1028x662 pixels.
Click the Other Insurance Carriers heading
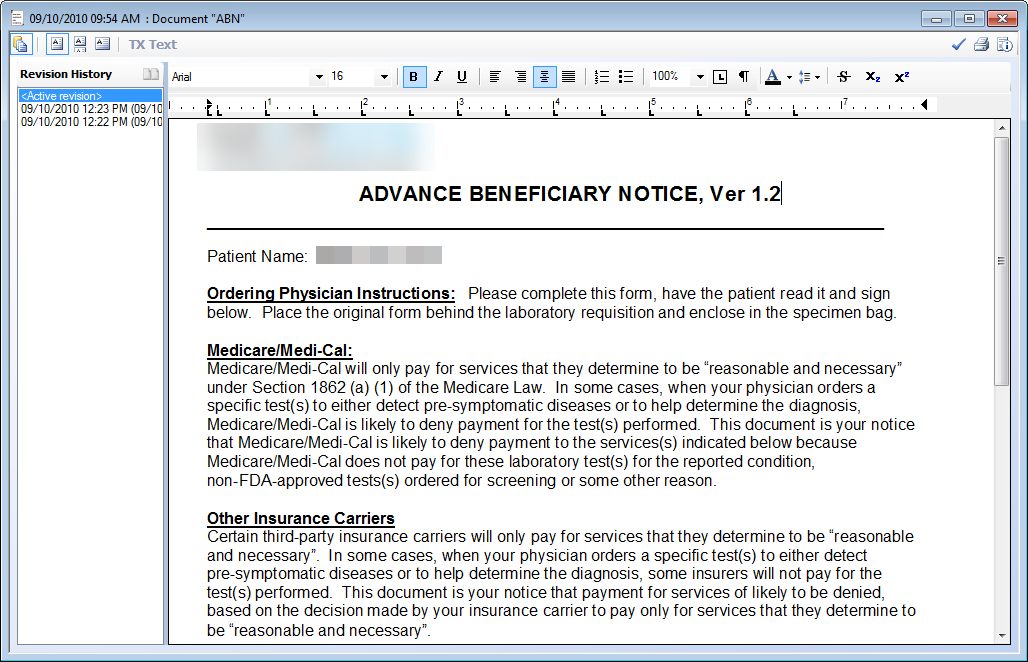pos(301,518)
